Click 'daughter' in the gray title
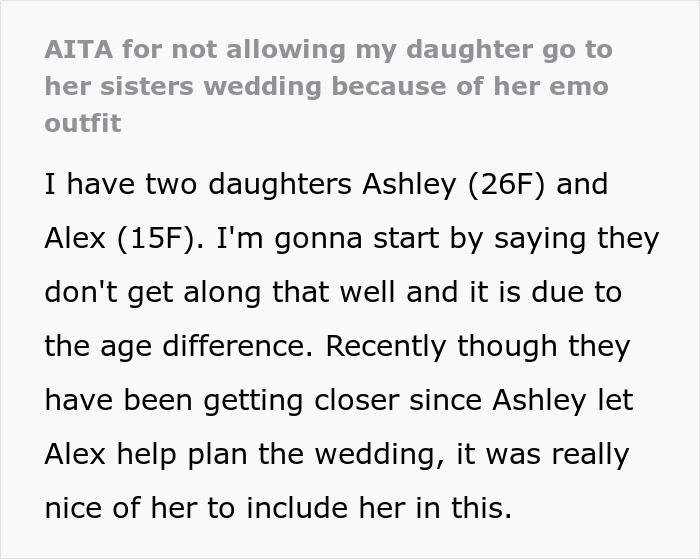 (470, 49)
